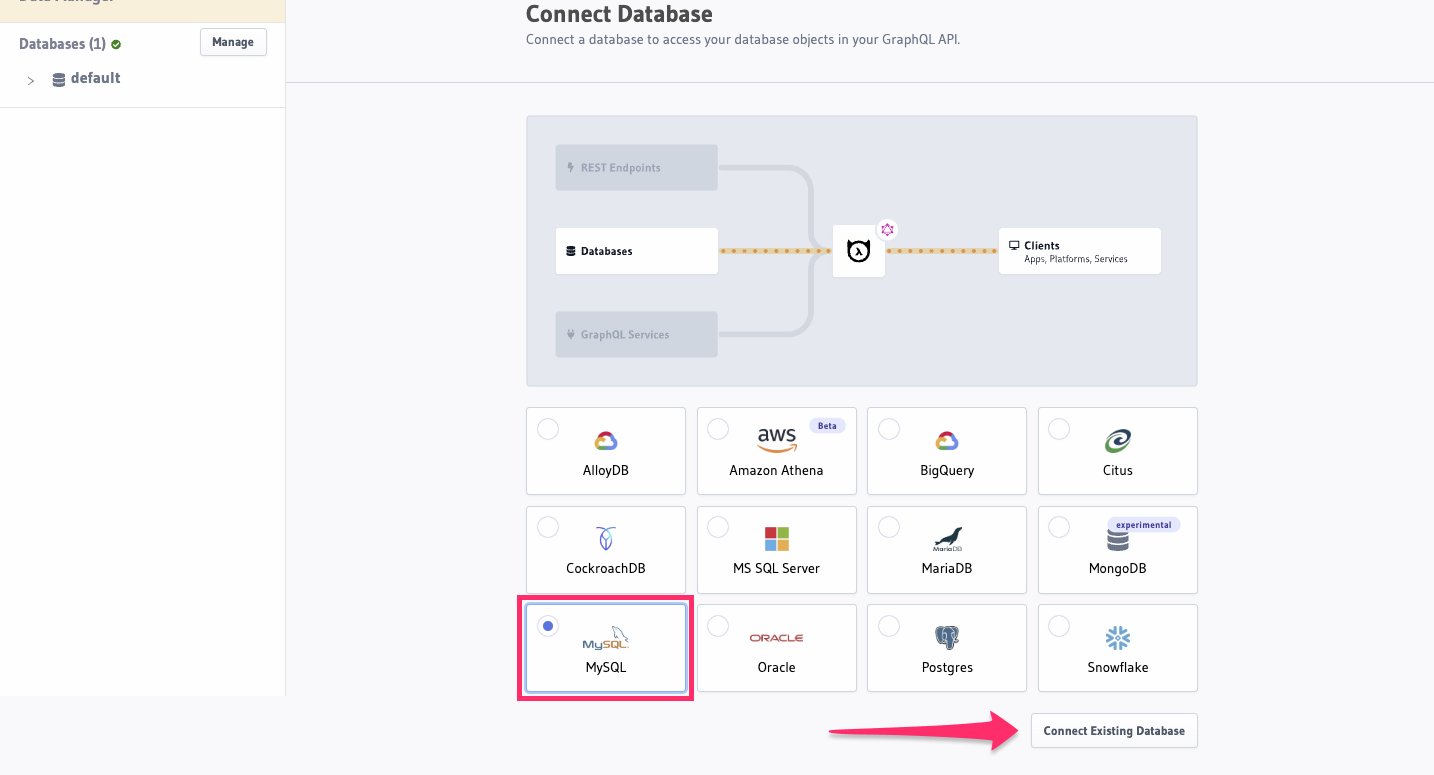1434x775 pixels.
Task: Select the MongoDB radio button
Action: [x=1059, y=527]
